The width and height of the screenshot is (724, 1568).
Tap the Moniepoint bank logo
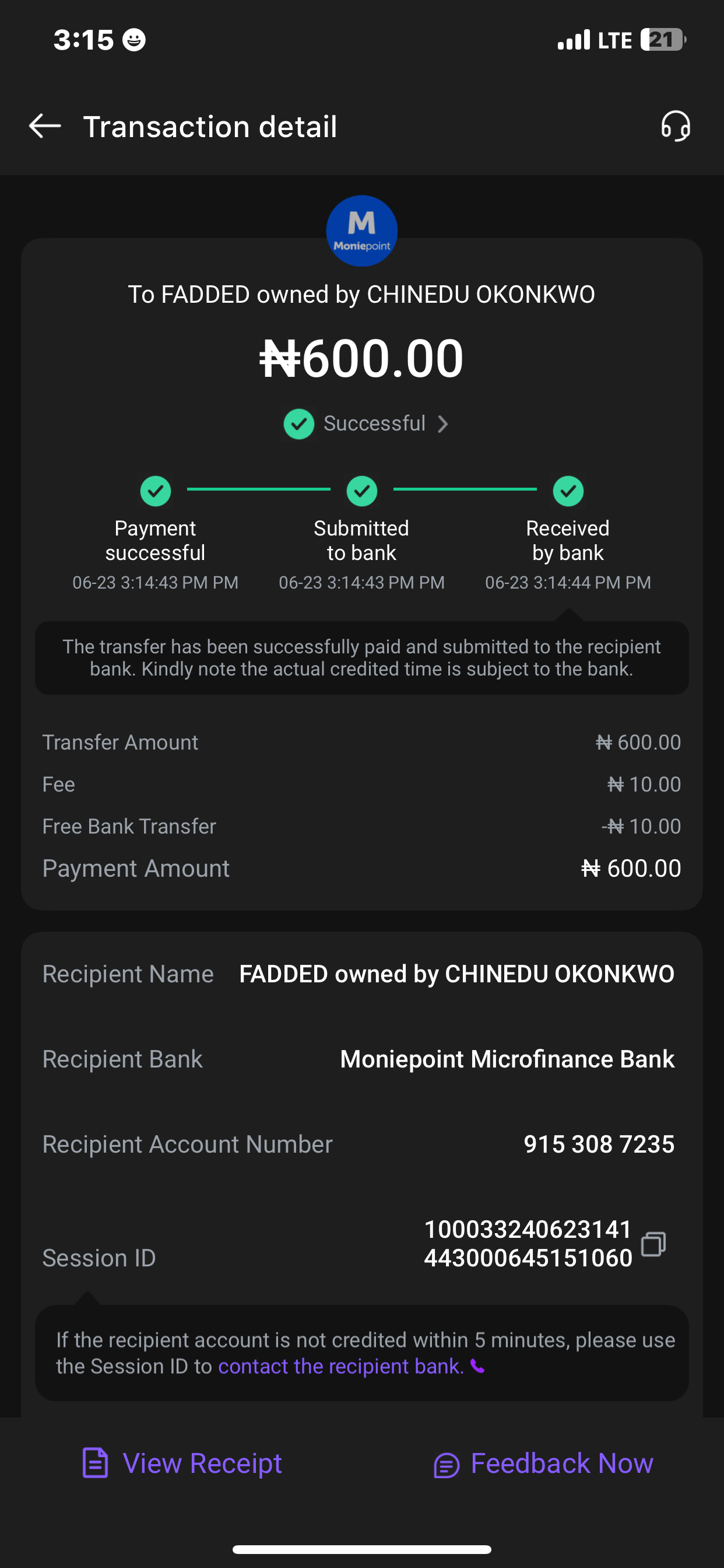(x=361, y=230)
